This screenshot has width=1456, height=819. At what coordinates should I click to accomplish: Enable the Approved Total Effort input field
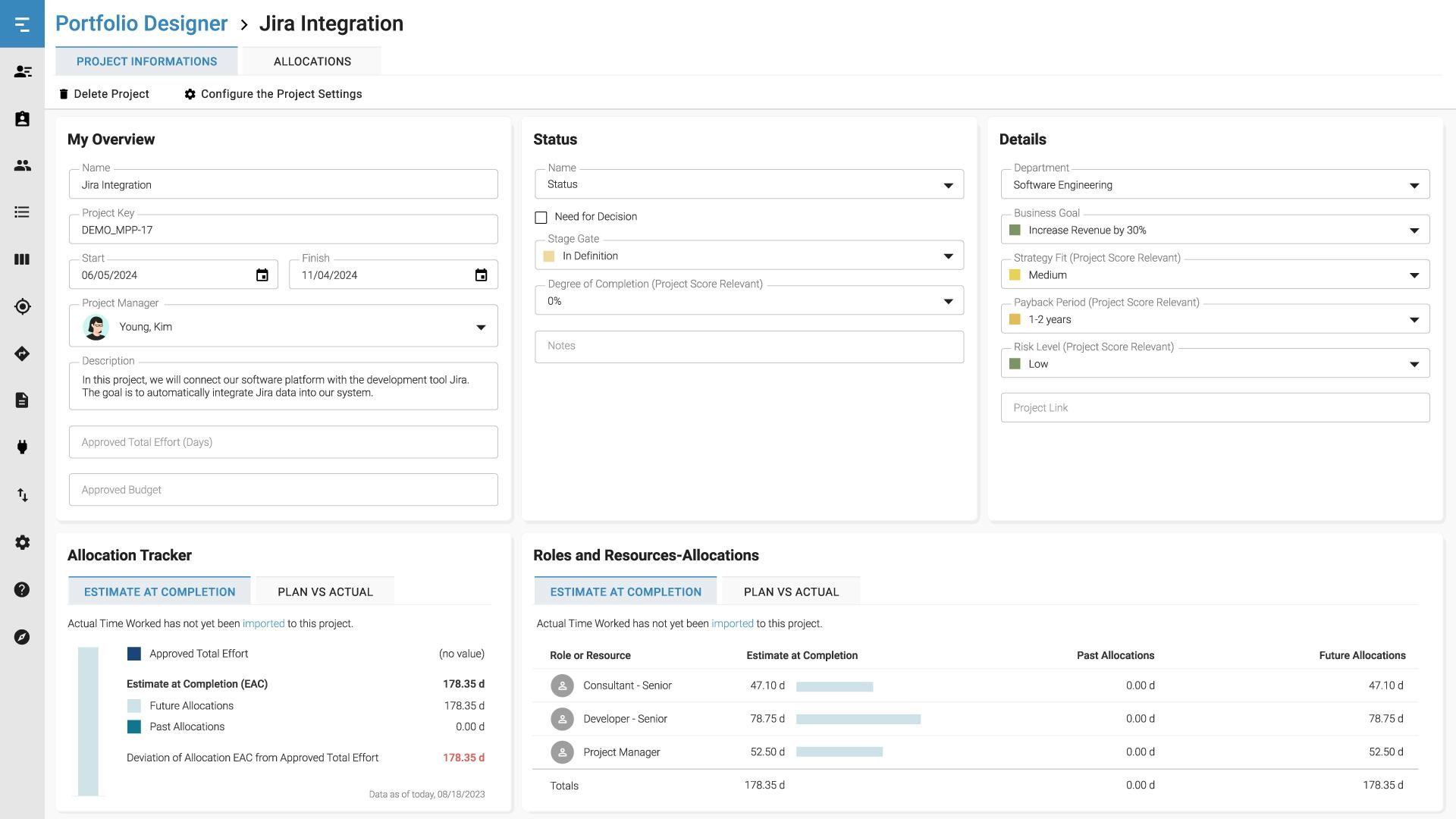(x=283, y=441)
